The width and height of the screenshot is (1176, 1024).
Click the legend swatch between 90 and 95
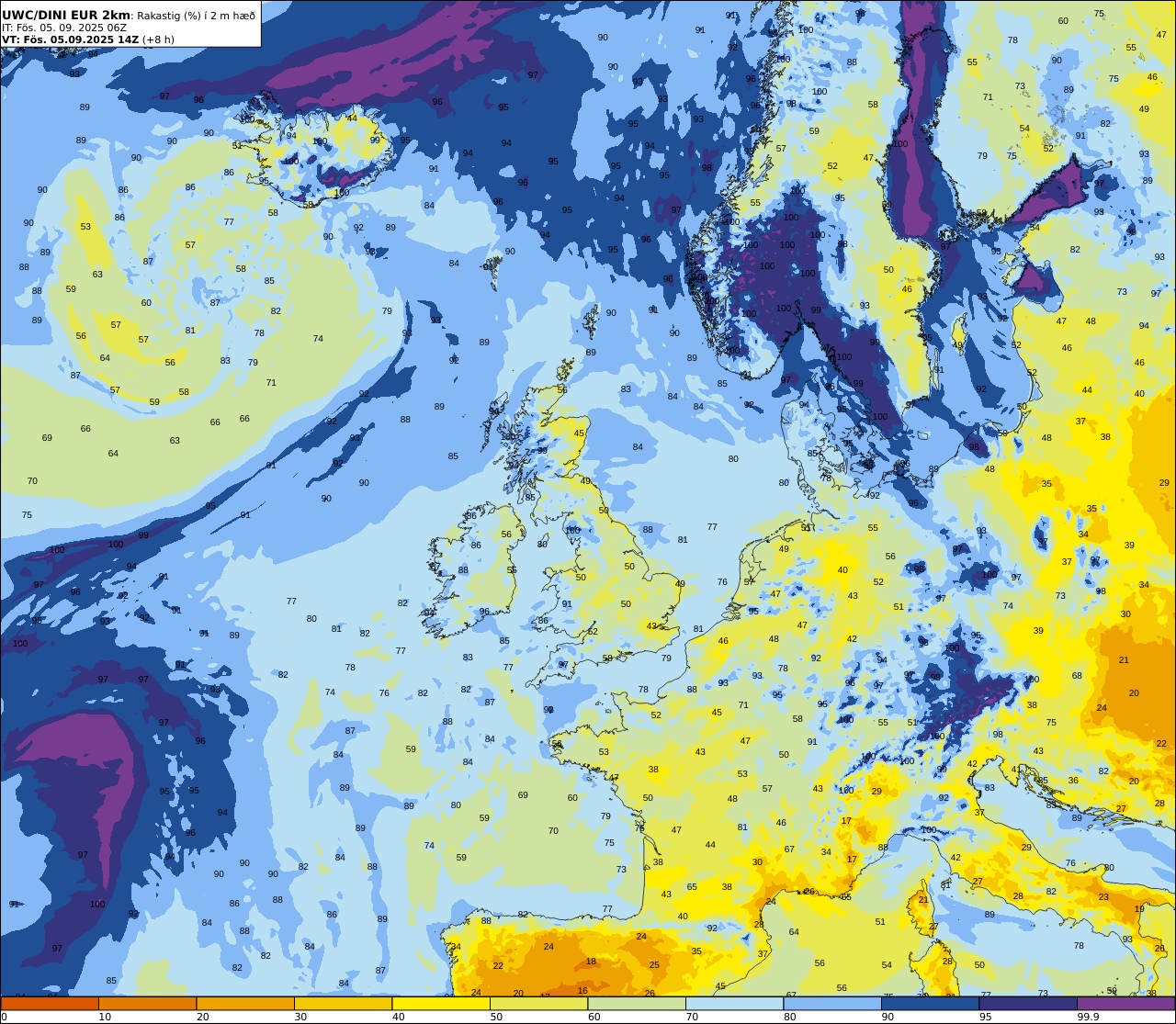[x=931, y=1003]
